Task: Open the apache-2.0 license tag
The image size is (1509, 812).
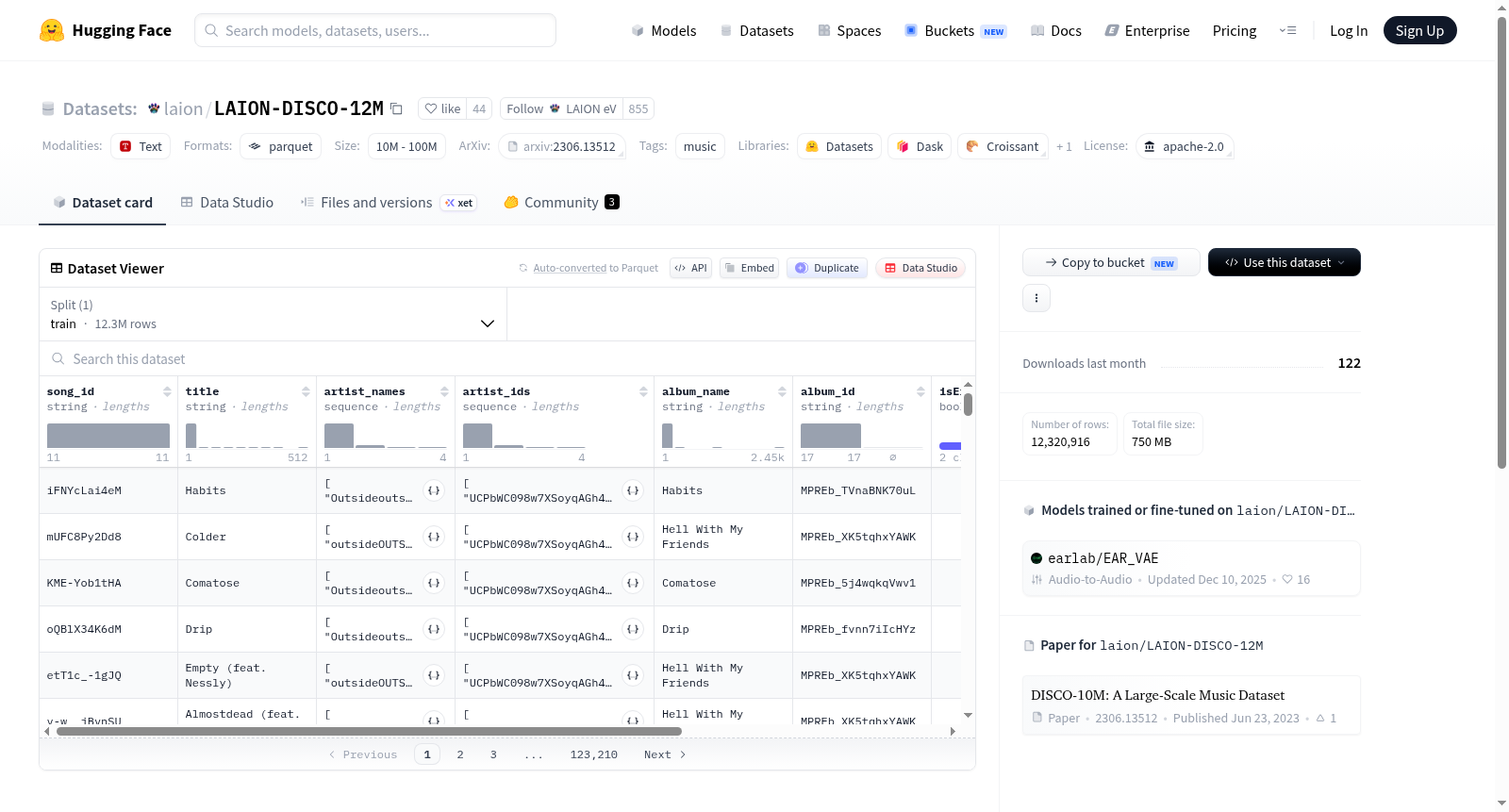Action: pyautogui.click(x=1185, y=146)
